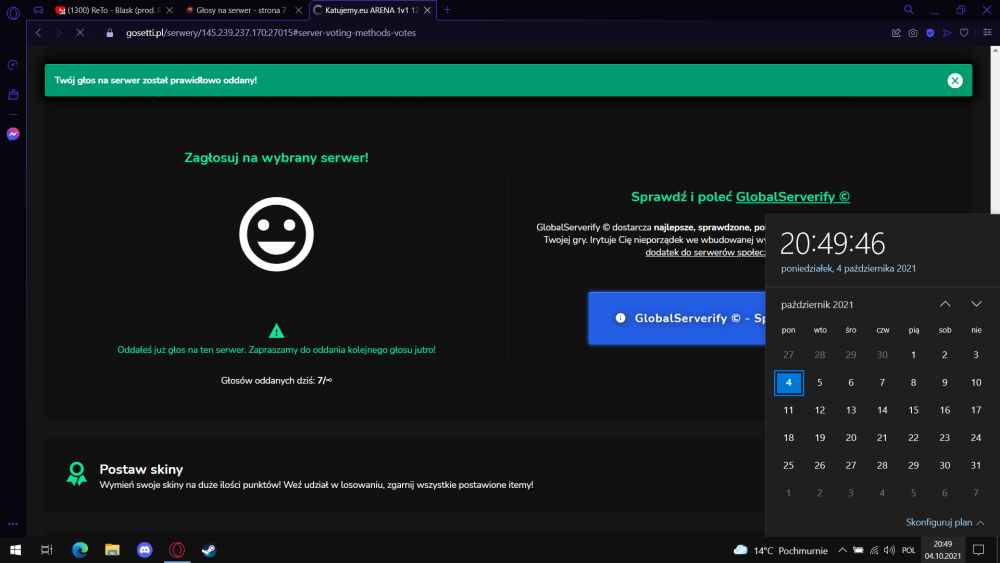Click taskbar clock 20:49
The width and height of the screenshot is (1000, 563).
(x=943, y=550)
